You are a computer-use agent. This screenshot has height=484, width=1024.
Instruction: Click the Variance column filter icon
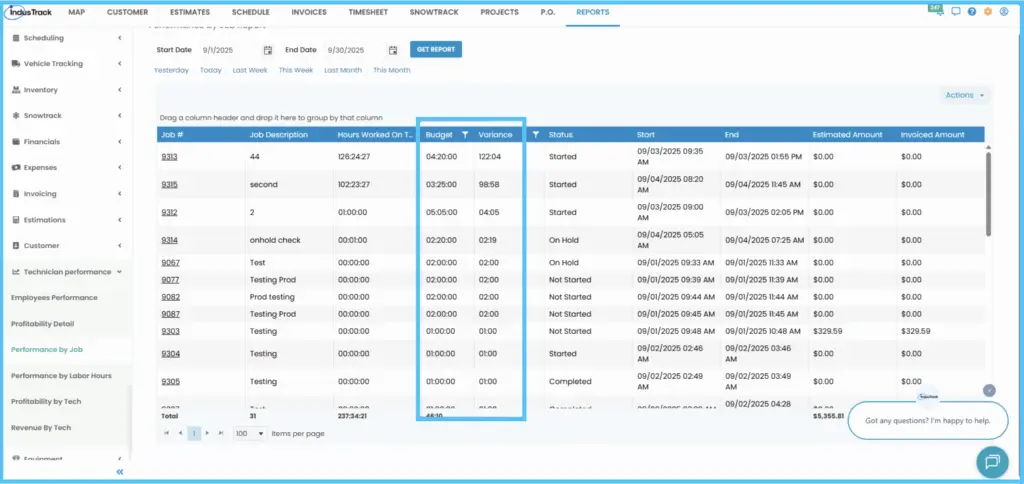[536, 135]
